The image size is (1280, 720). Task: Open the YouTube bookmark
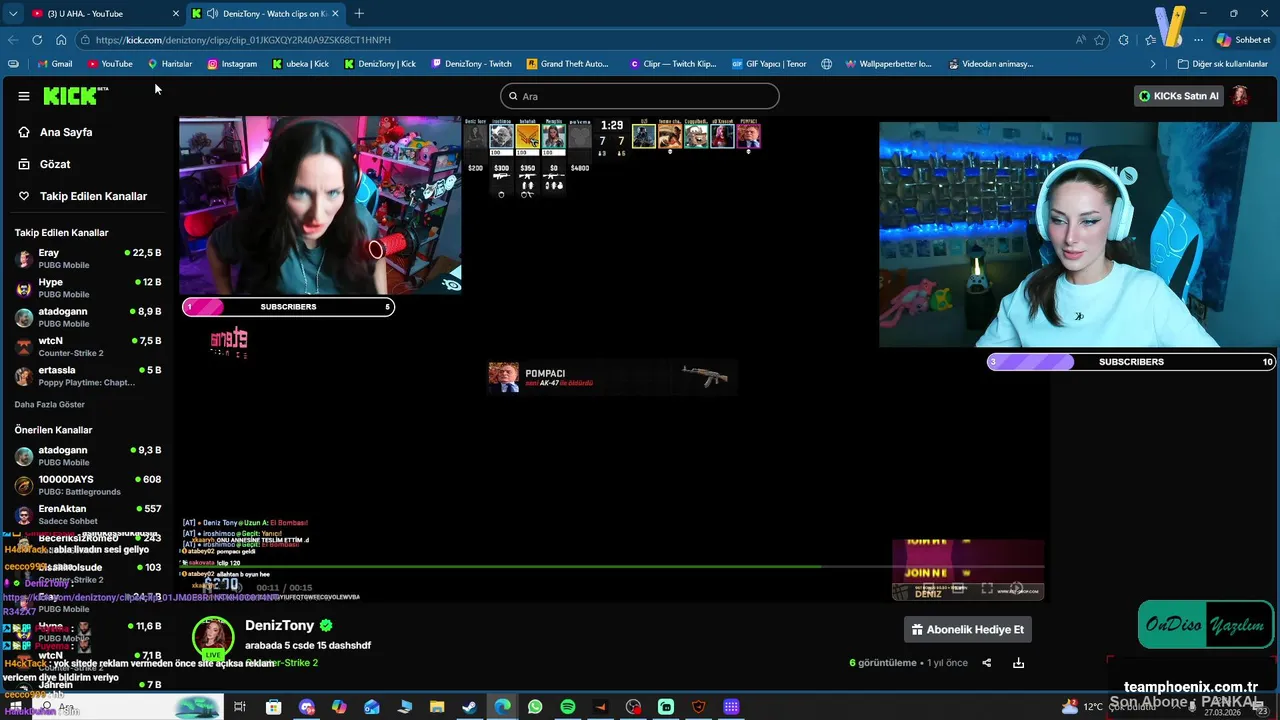(x=110, y=64)
